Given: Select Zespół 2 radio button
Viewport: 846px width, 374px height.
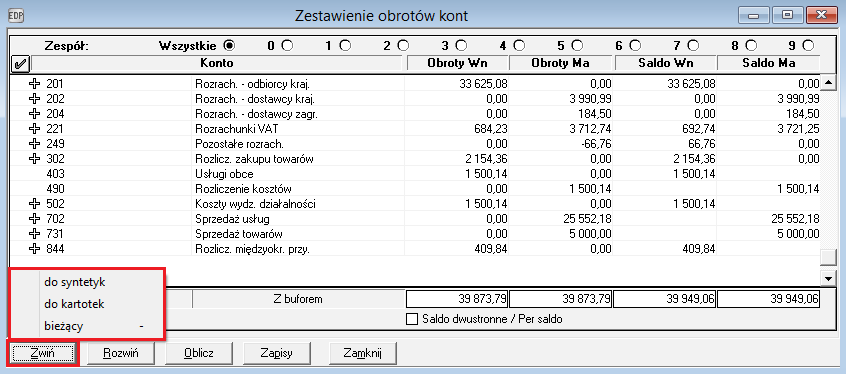Looking at the screenshot, I should [403, 46].
